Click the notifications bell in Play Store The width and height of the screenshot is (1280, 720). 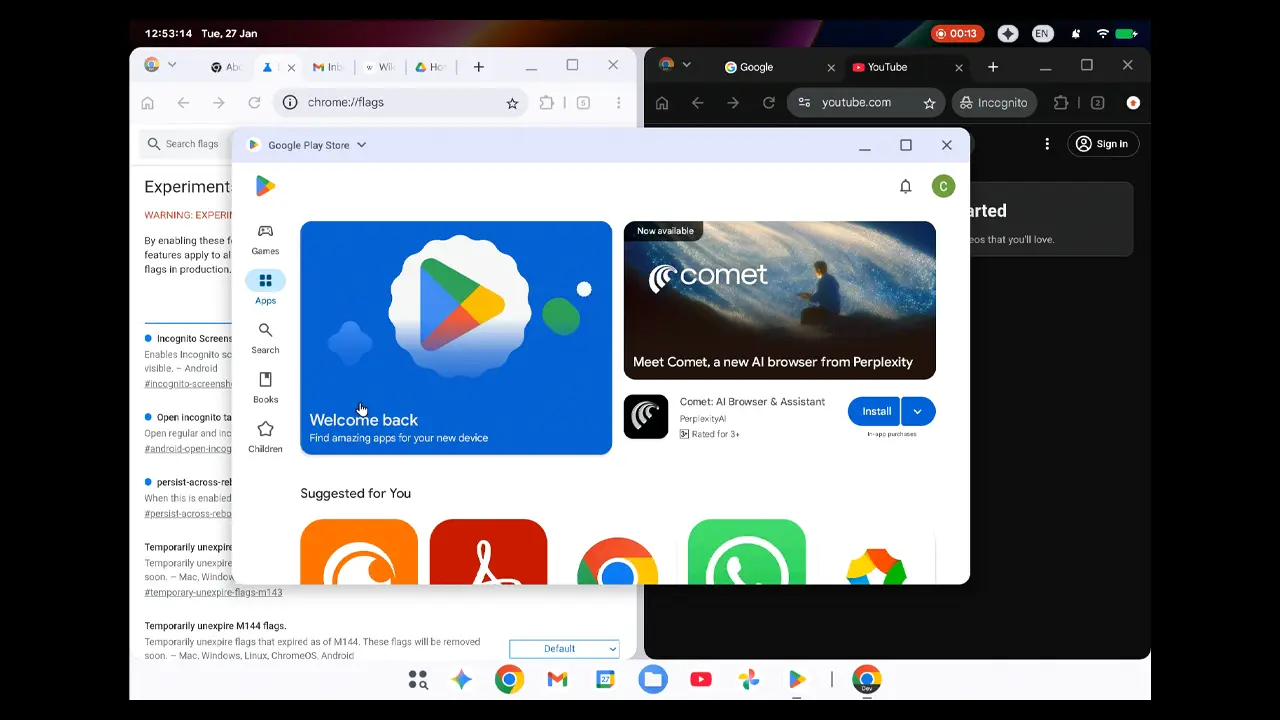click(905, 186)
